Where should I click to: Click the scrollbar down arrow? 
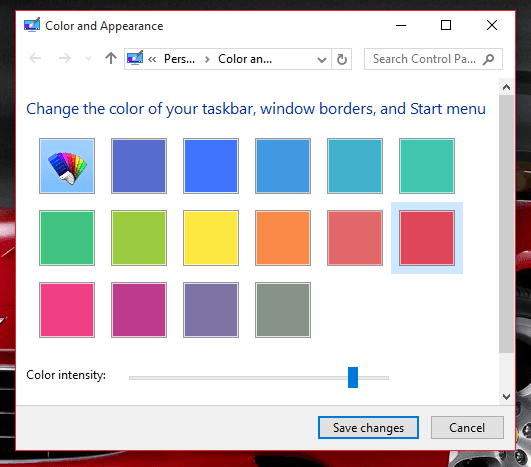pos(506,397)
